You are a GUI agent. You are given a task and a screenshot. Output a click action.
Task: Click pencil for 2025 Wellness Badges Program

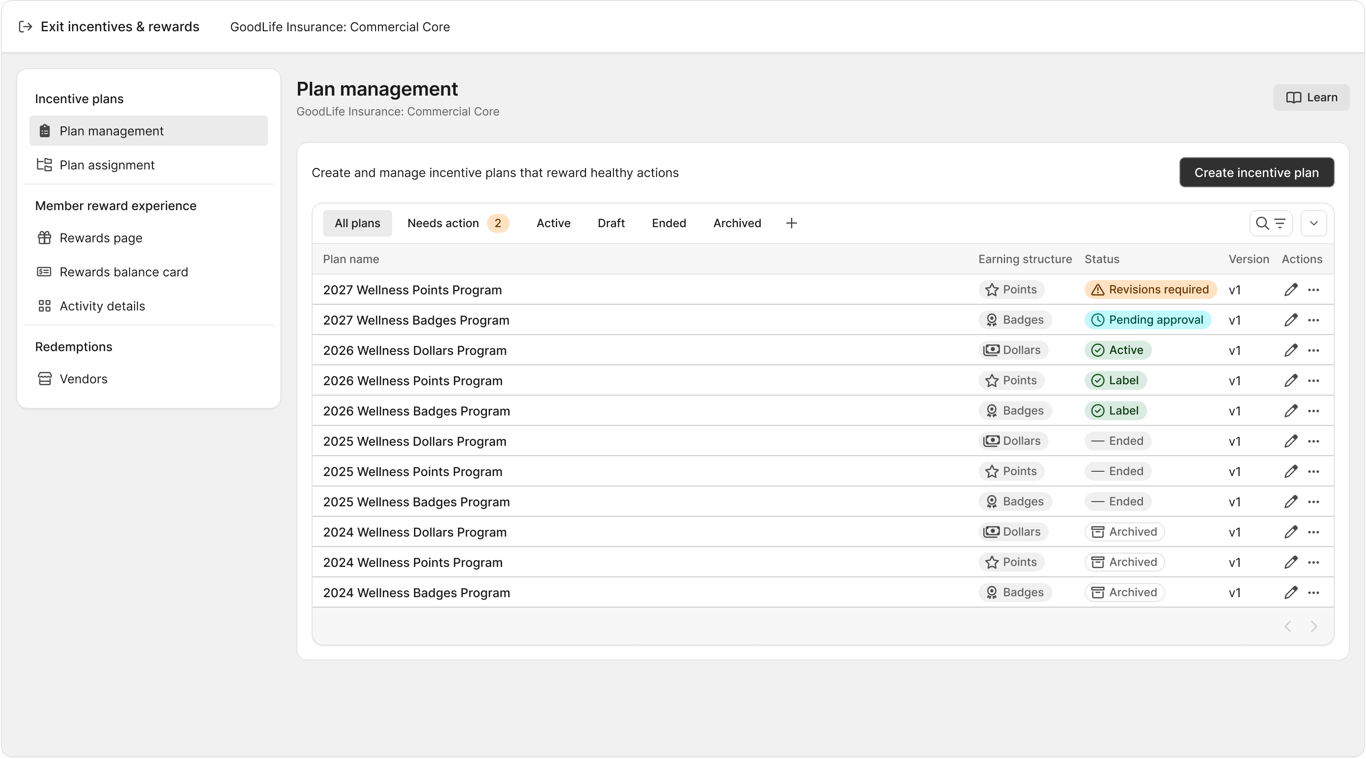click(x=1291, y=502)
